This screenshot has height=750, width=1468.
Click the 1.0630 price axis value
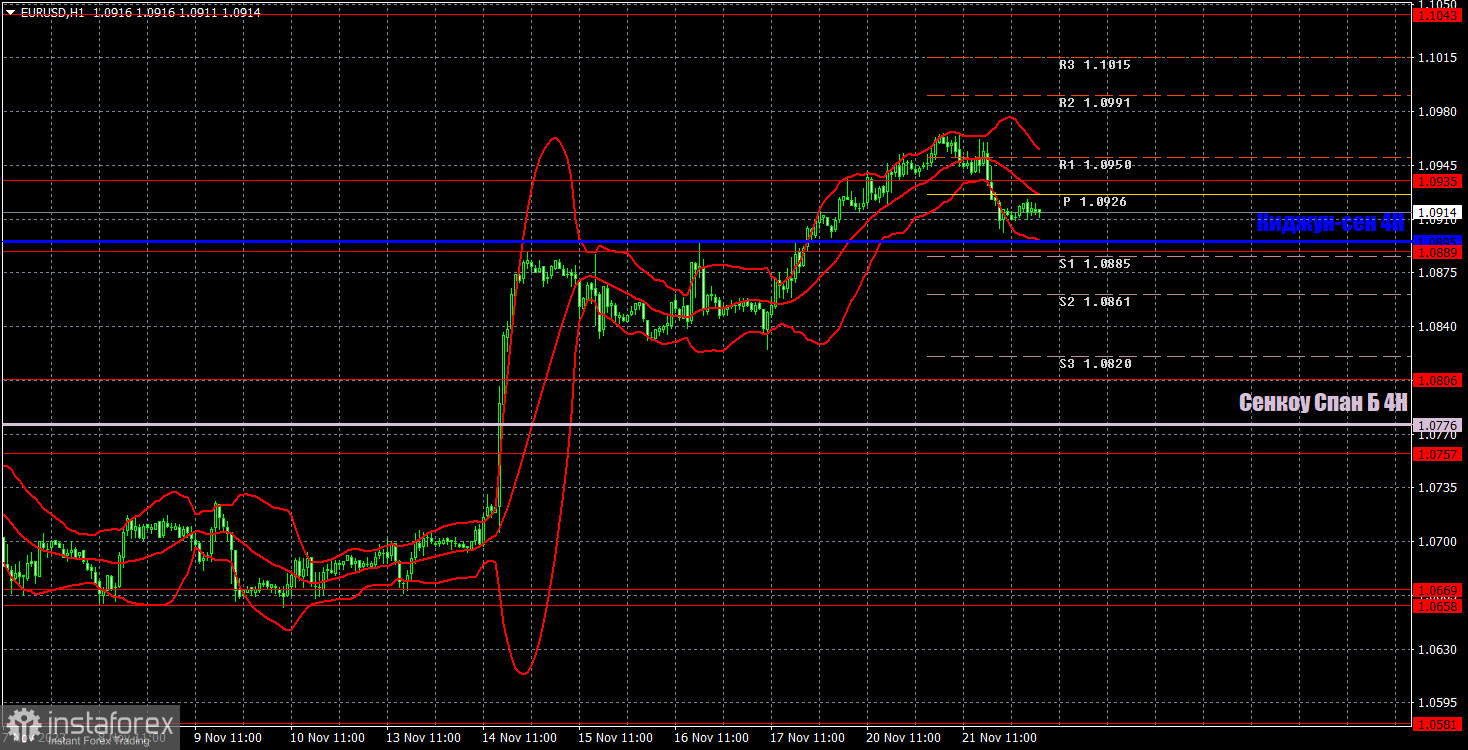(1439, 650)
